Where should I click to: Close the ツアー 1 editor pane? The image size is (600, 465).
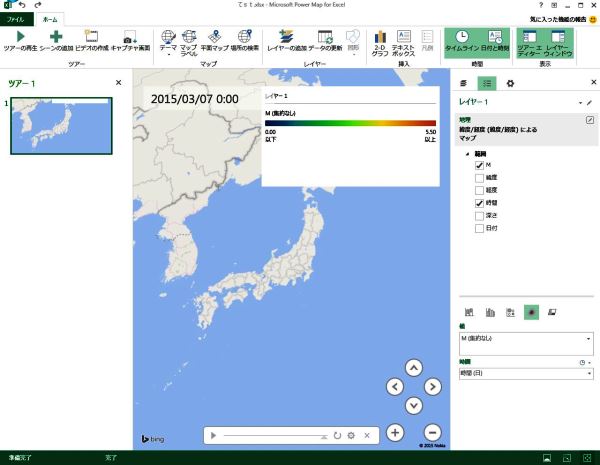[119, 83]
